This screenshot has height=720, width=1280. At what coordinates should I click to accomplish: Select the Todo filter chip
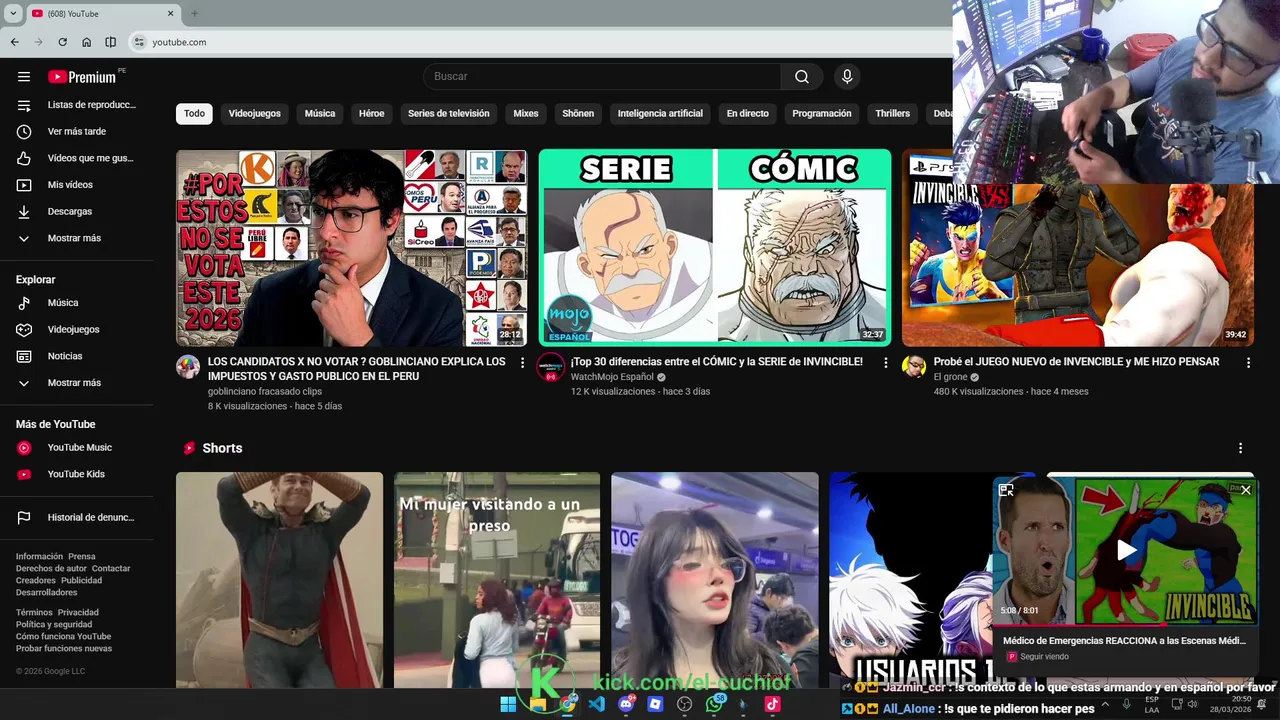click(x=194, y=114)
